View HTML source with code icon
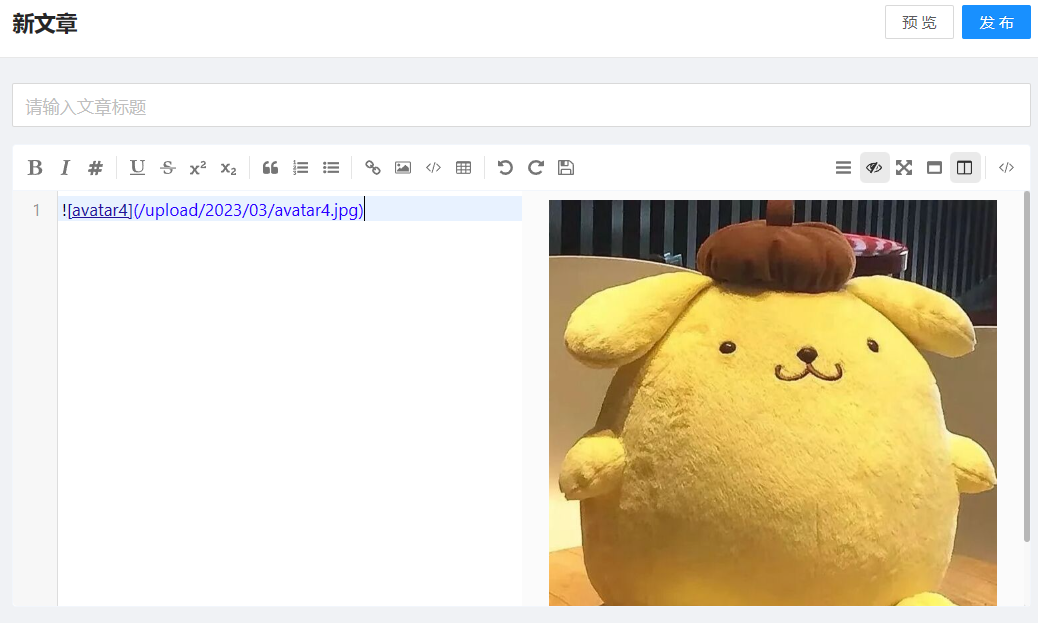1038x623 pixels. coord(1006,168)
